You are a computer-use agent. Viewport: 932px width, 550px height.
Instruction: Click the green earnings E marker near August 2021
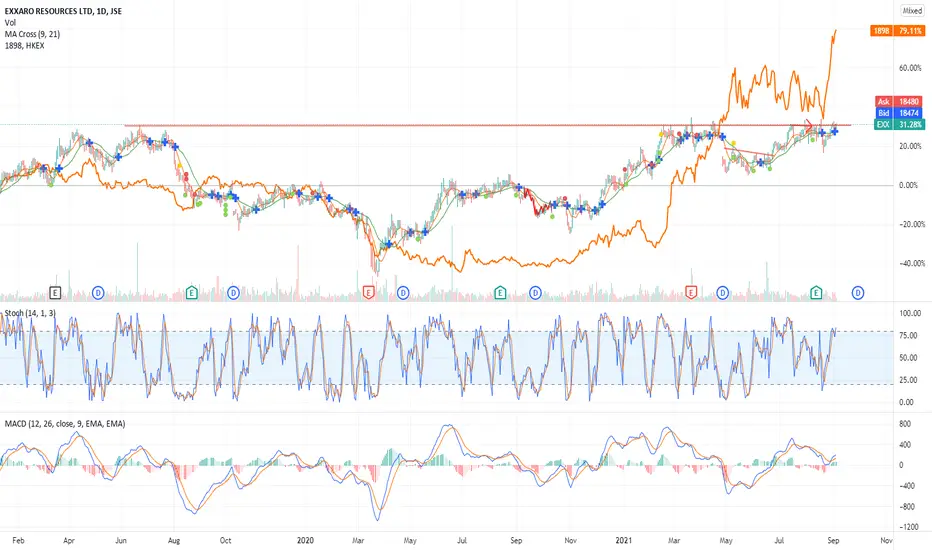click(x=816, y=293)
